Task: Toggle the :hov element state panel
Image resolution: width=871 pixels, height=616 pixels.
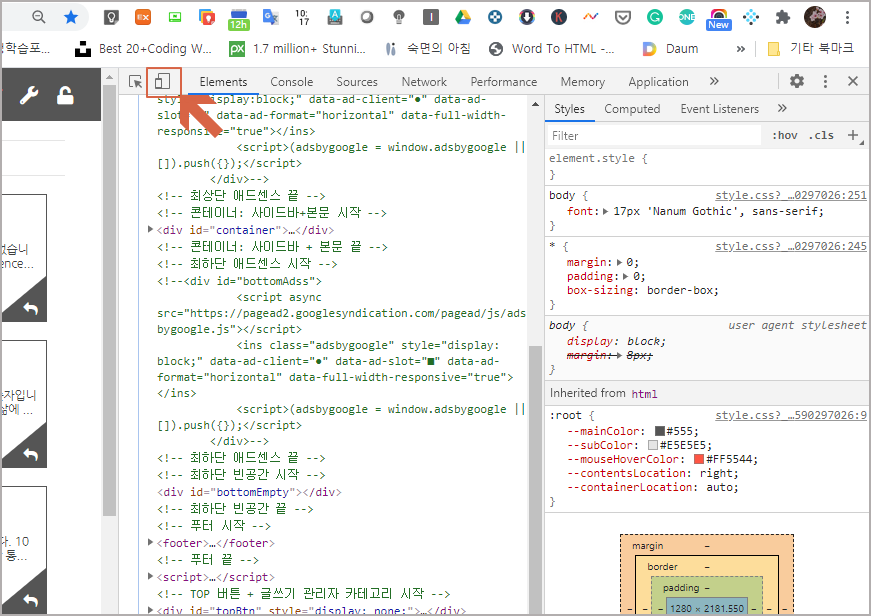Action: click(x=784, y=135)
